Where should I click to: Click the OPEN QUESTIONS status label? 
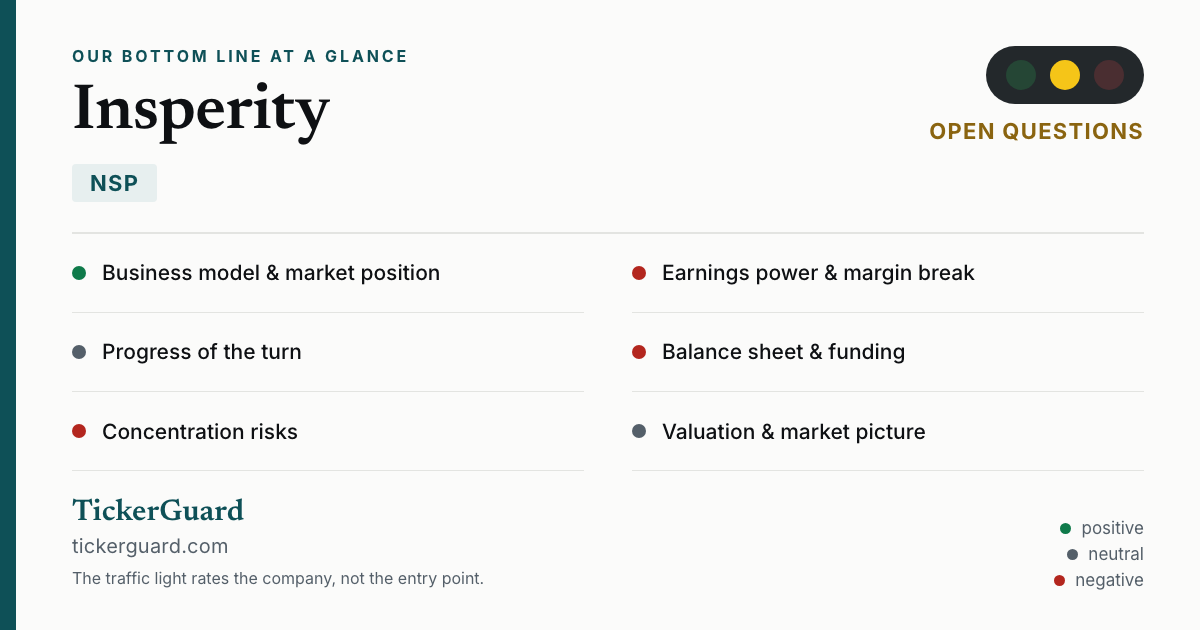point(1036,132)
